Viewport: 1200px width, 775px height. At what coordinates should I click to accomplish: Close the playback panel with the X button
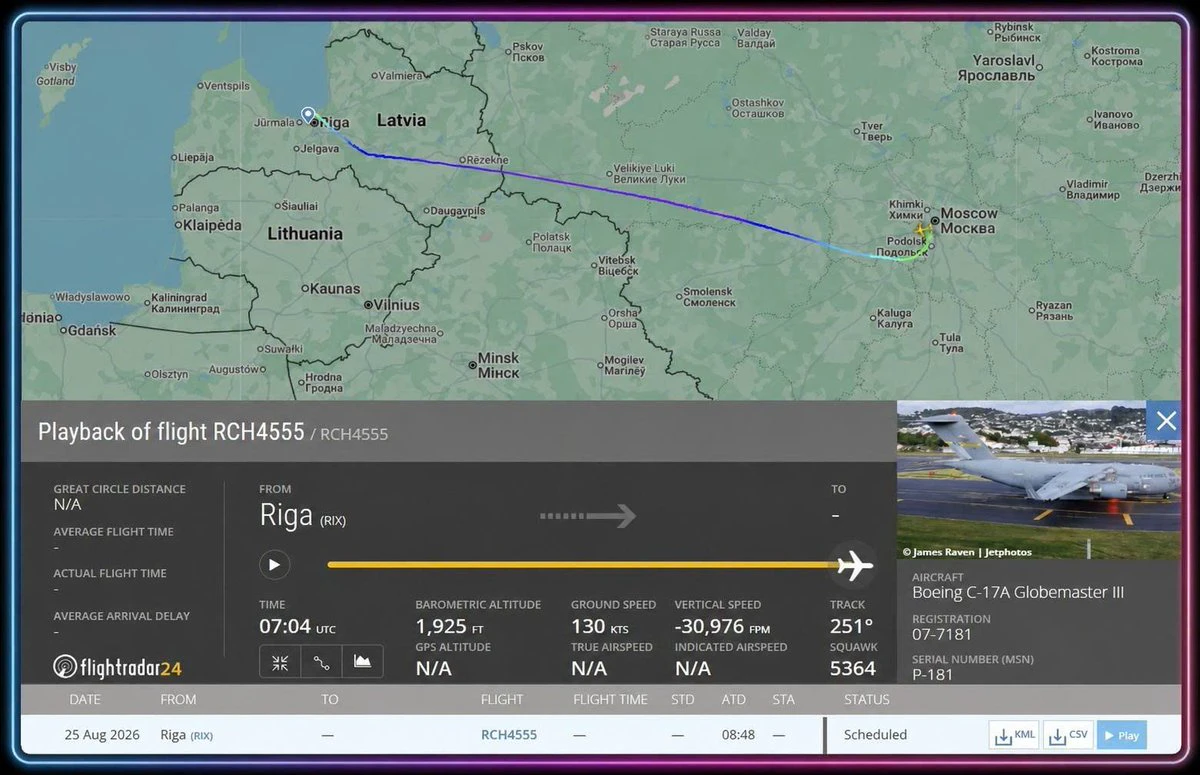tap(1165, 421)
